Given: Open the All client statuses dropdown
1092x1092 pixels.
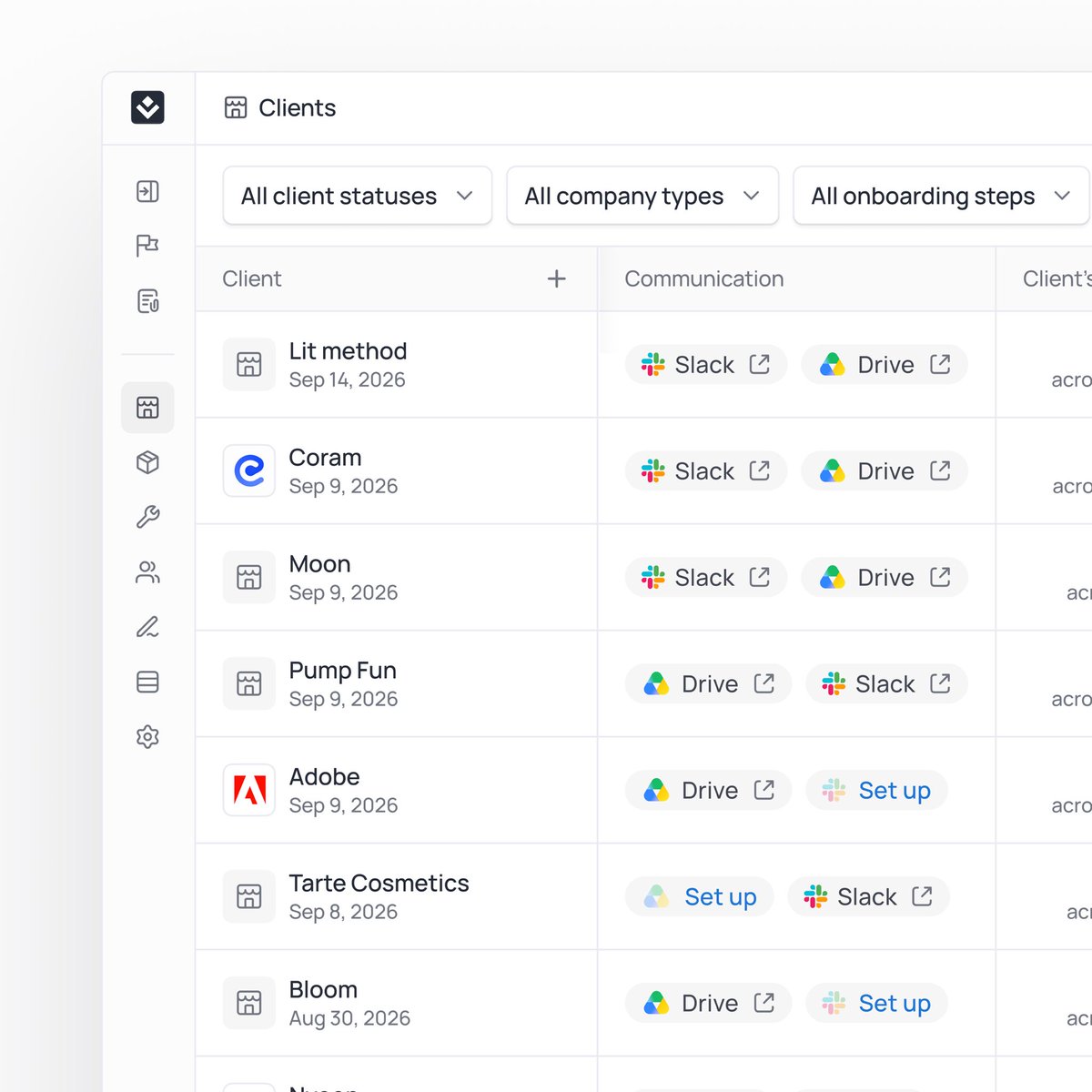Looking at the screenshot, I should pyautogui.click(x=358, y=196).
